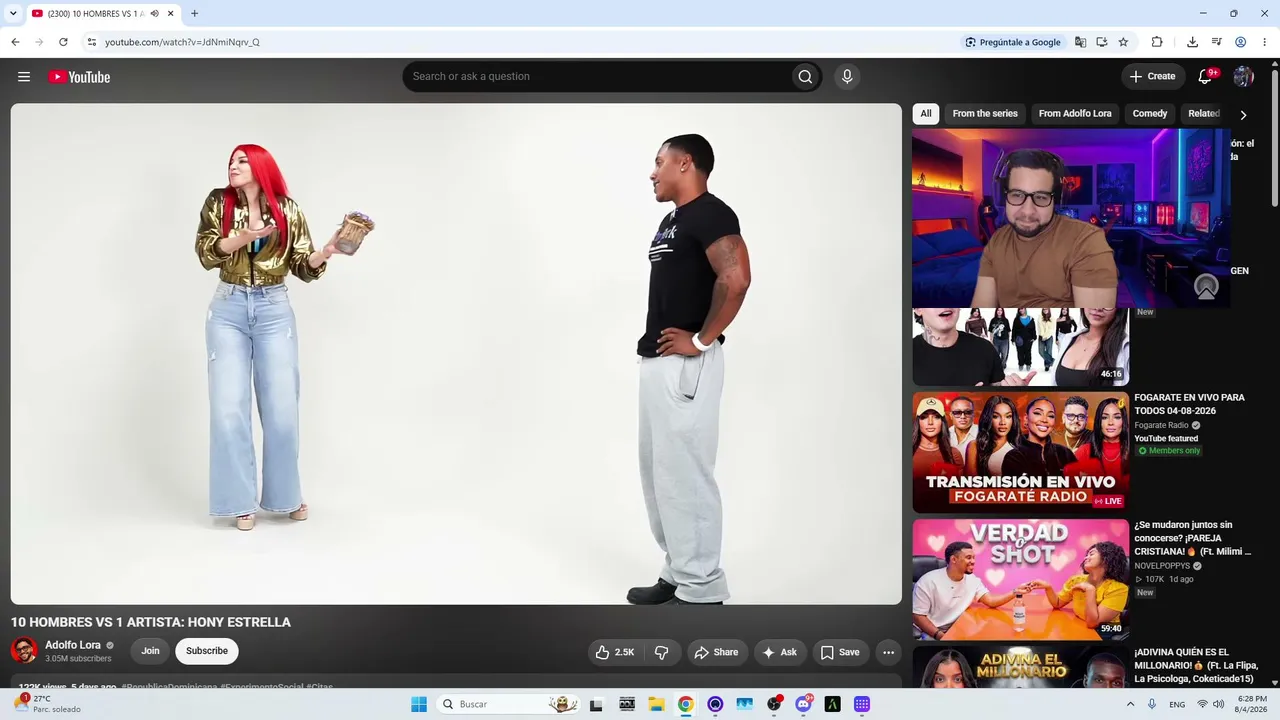
Task: Start voice search with microphone
Action: coord(847,77)
